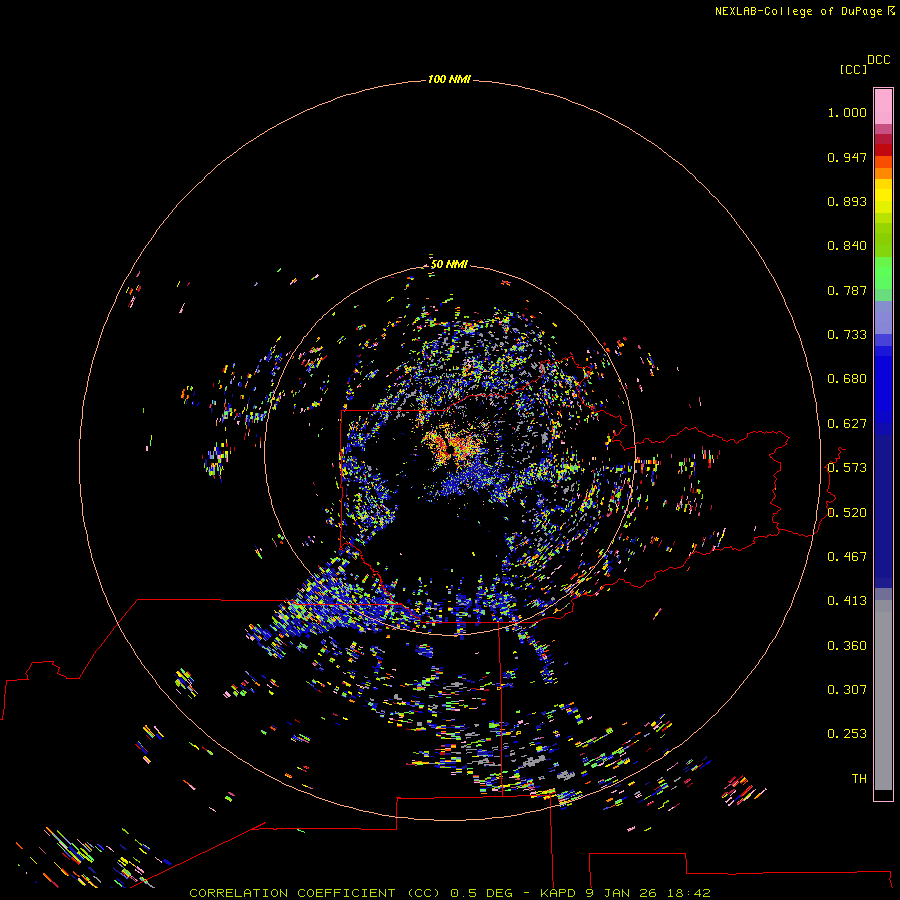Click the 0.360 legend value
The height and width of the screenshot is (900, 900).
847,646
